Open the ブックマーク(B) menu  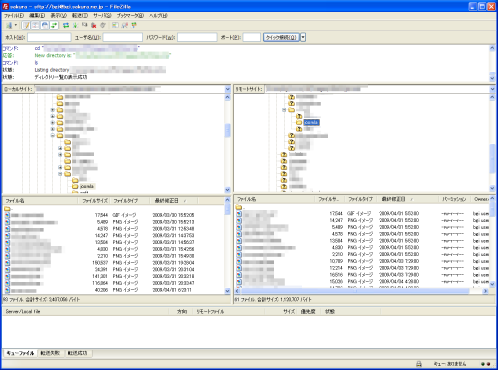click(x=130, y=16)
